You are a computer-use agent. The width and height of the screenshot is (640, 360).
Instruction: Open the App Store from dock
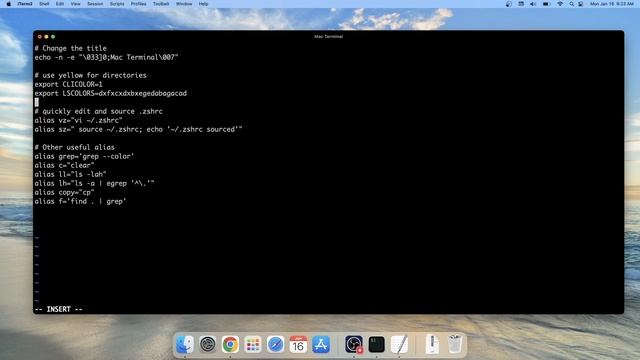(321, 344)
